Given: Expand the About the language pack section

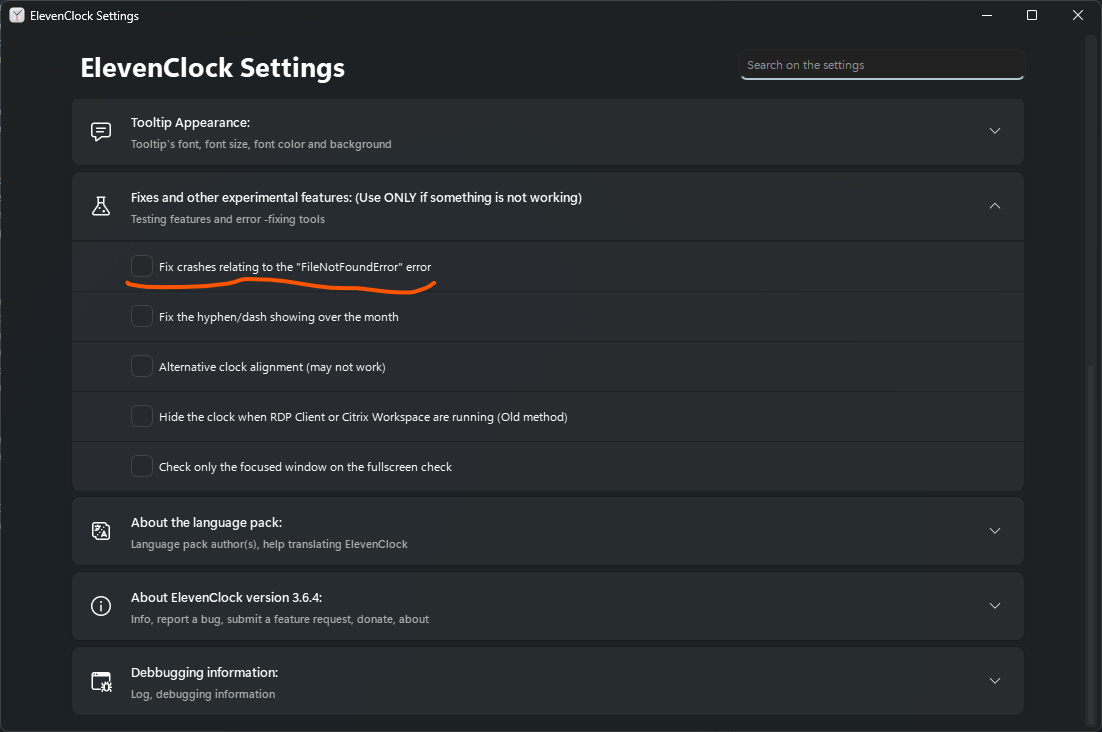Looking at the screenshot, I should point(995,530).
